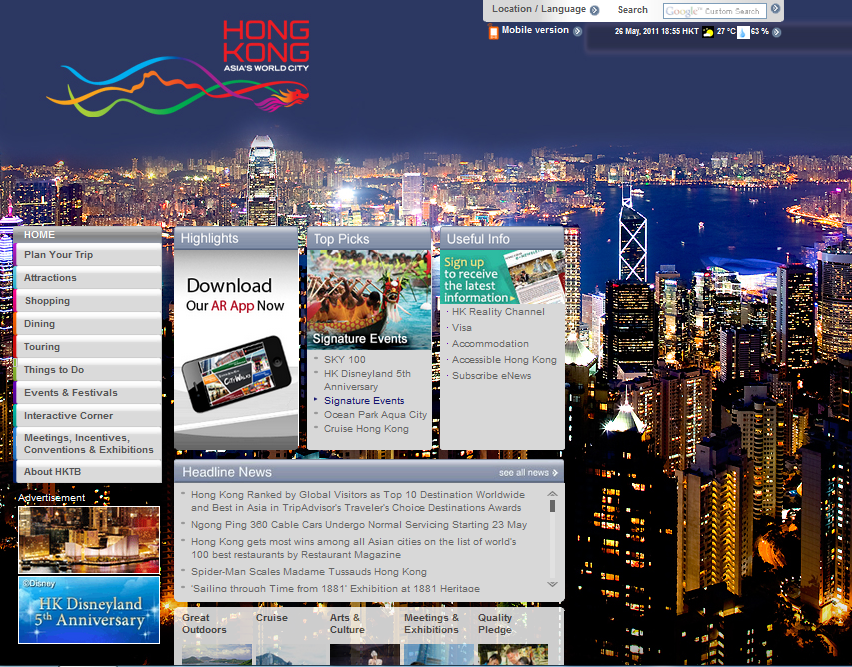Open Events & Festivals menu item
Viewport: 852px width, 667px height.
87,393
